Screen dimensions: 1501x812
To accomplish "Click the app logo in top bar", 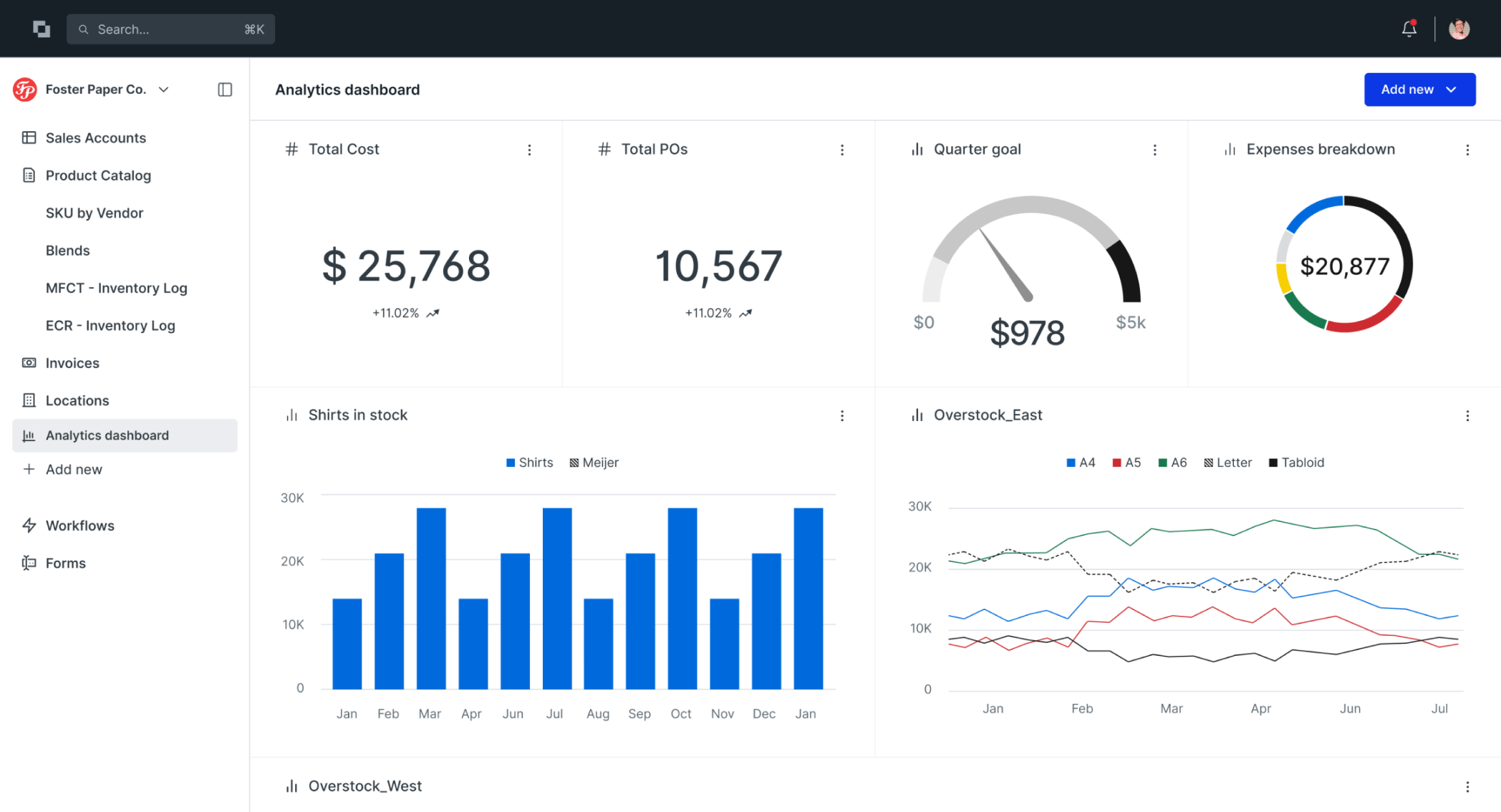I will (42, 29).
